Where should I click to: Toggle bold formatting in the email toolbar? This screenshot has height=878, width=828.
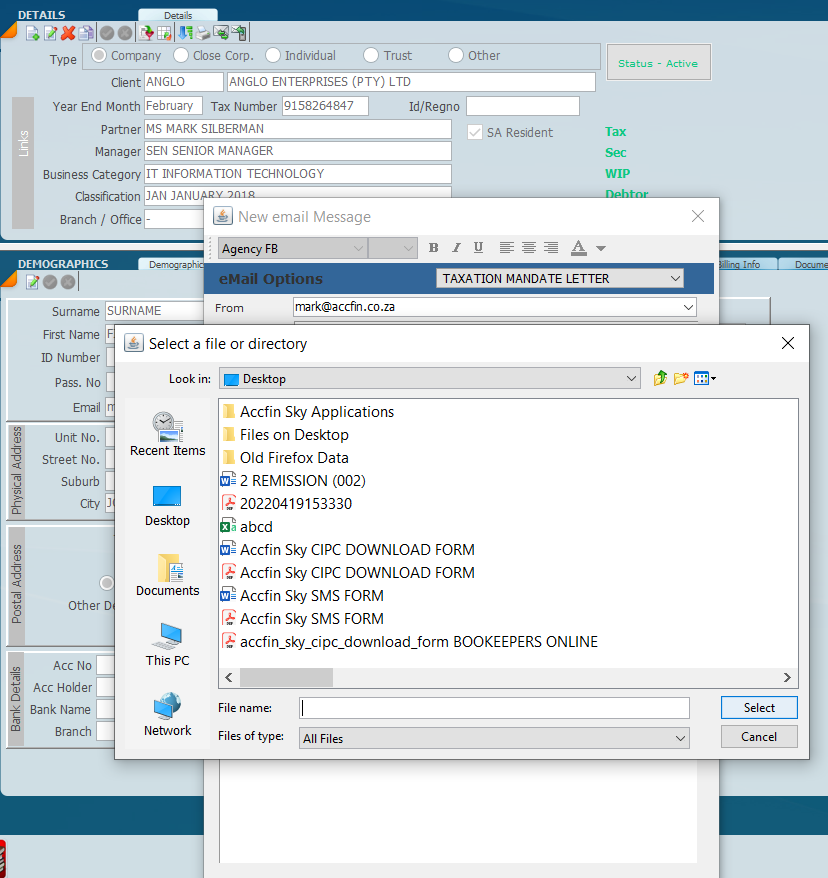[x=433, y=248]
